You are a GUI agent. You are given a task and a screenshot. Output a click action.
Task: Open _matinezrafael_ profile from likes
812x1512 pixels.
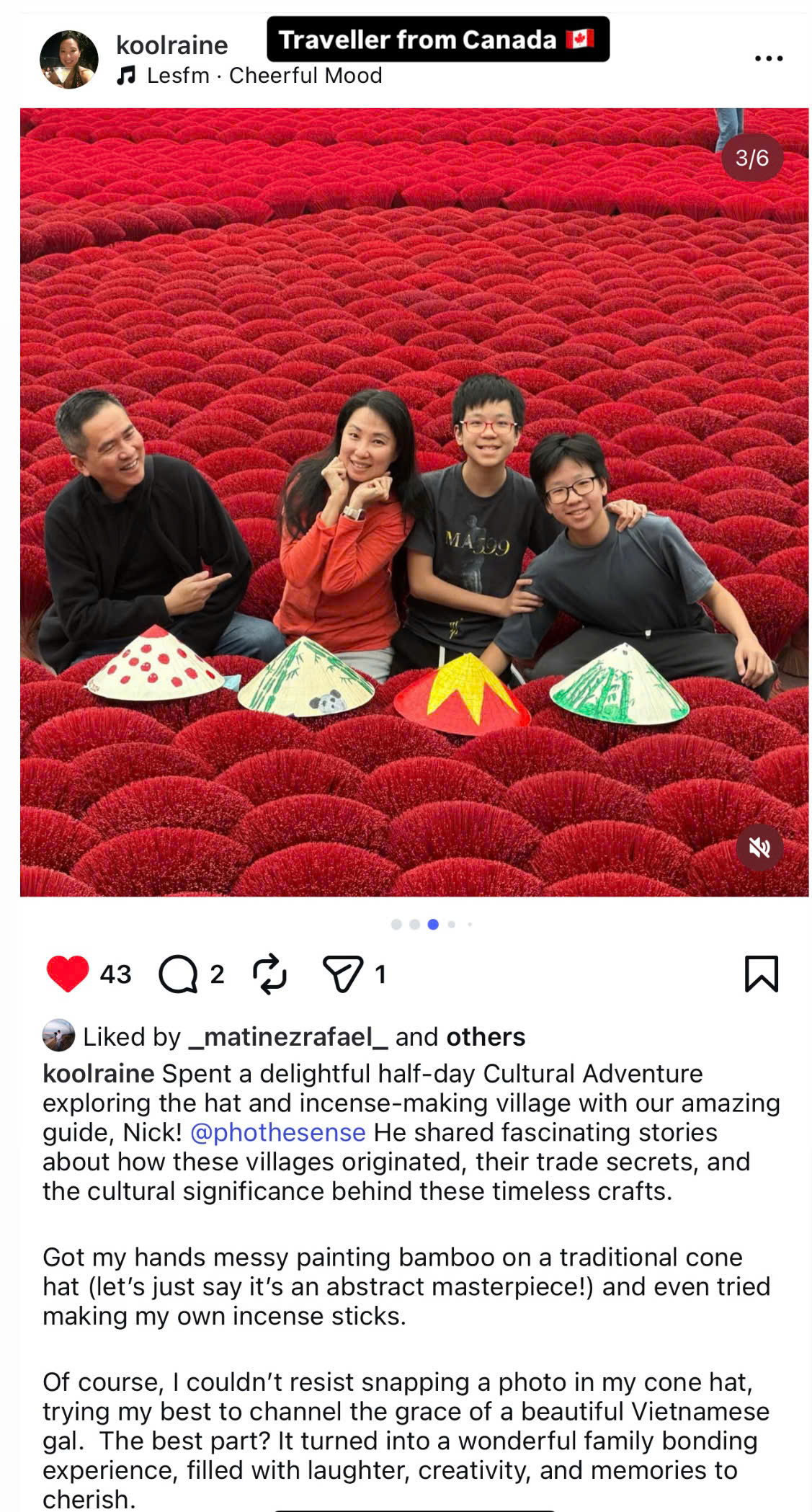tap(288, 1037)
